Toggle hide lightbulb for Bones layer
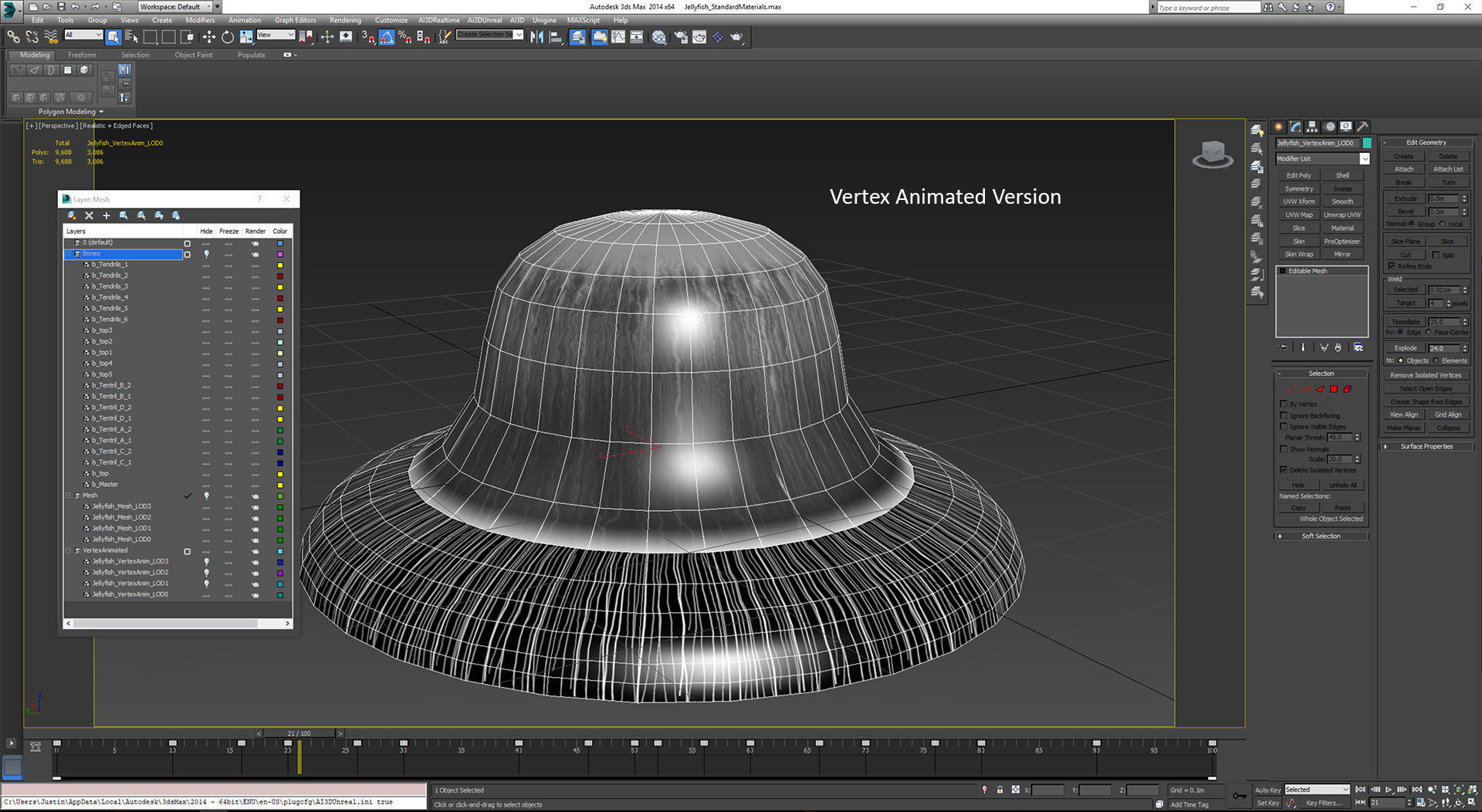Viewport: 1482px width, 812px height. point(206,253)
